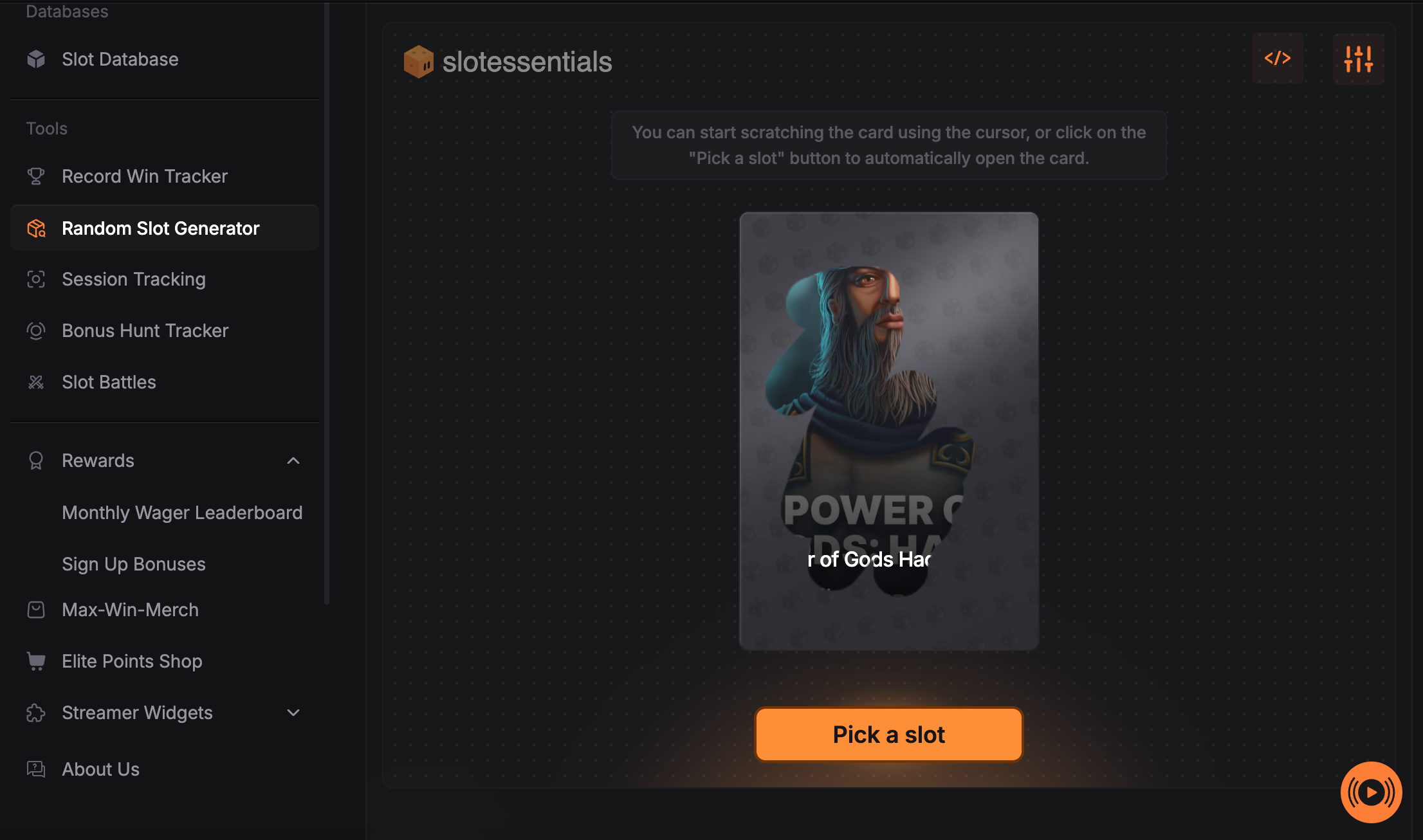
Task: Open Monthly Wager Leaderboard link
Action: pos(182,513)
